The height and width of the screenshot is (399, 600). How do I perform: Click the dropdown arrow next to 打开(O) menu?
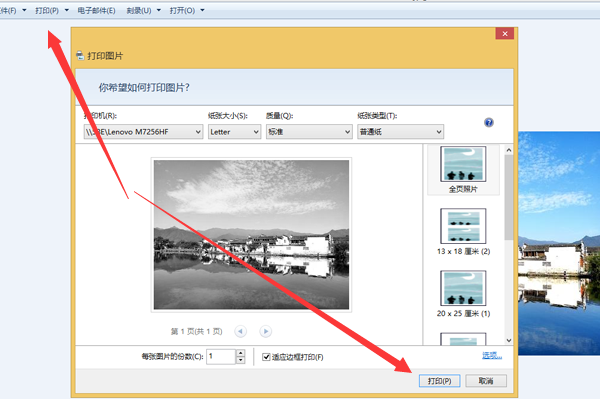coord(202,10)
